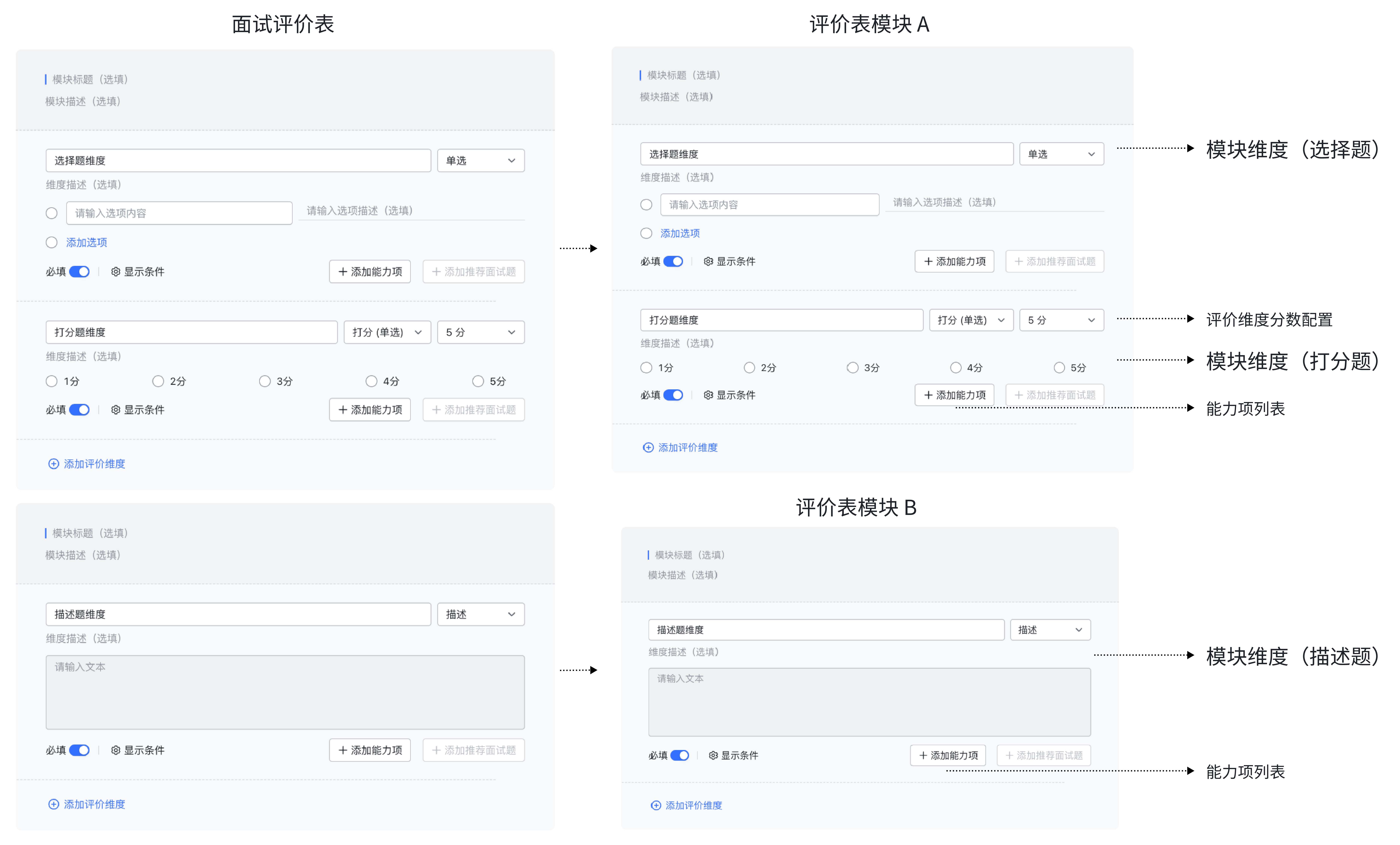Choose the 1分 radio in 评价表模块 A
Screen dimensions: 1400x845
pos(646,368)
